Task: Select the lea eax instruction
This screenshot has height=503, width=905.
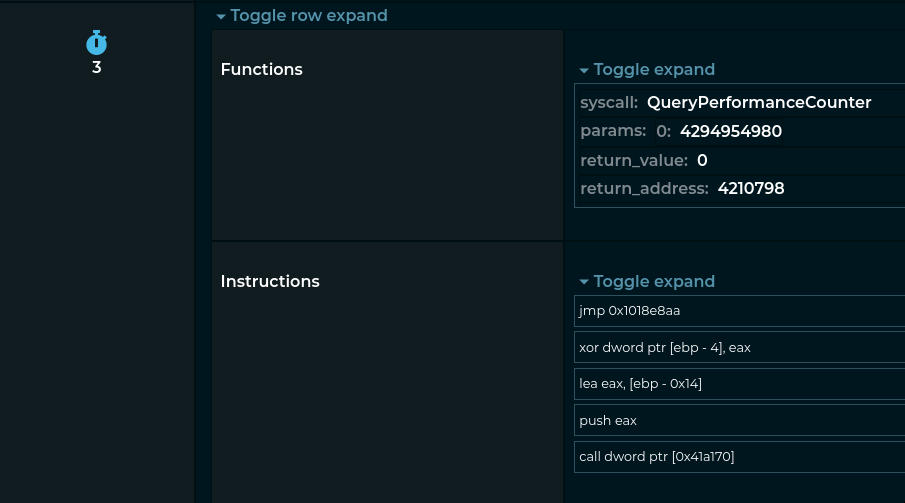Action: tap(640, 384)
